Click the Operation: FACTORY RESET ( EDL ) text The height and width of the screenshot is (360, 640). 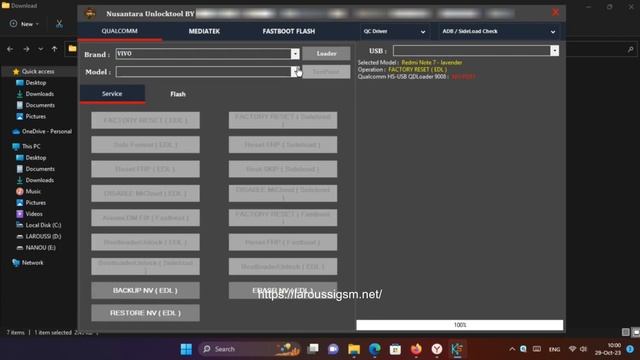pos(402,70)
